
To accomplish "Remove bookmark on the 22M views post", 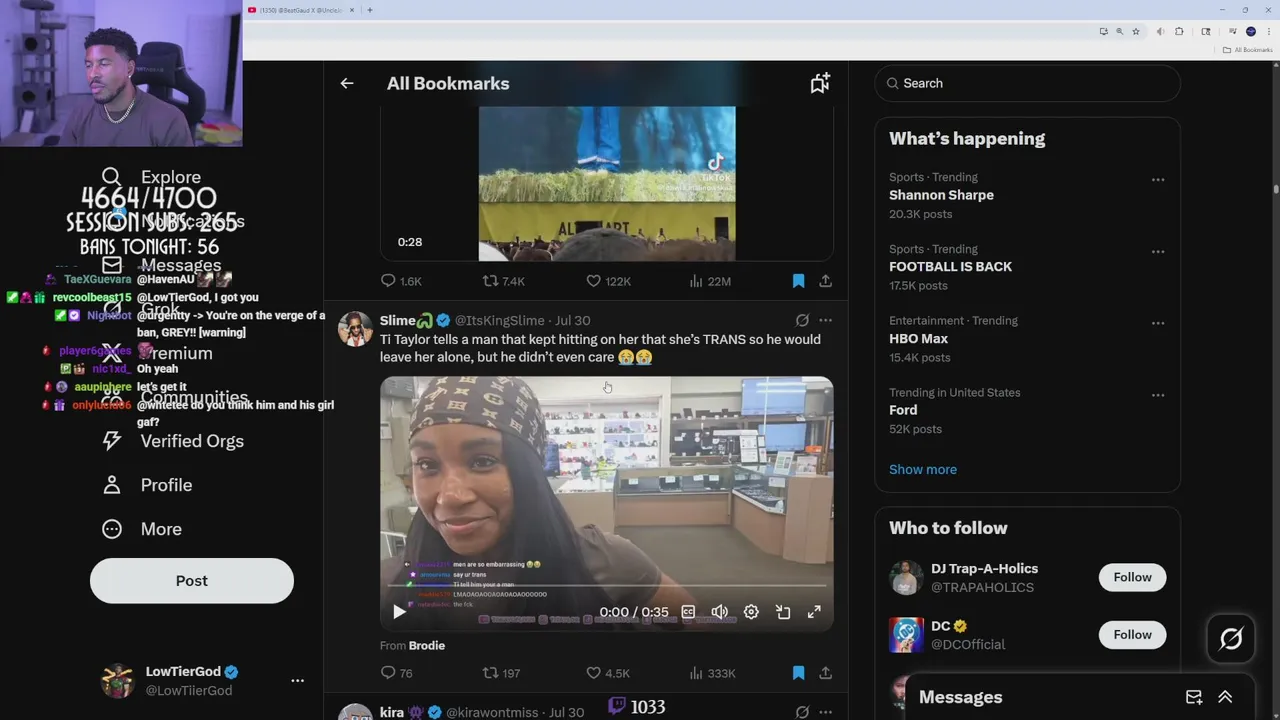I will click(798, 282).
